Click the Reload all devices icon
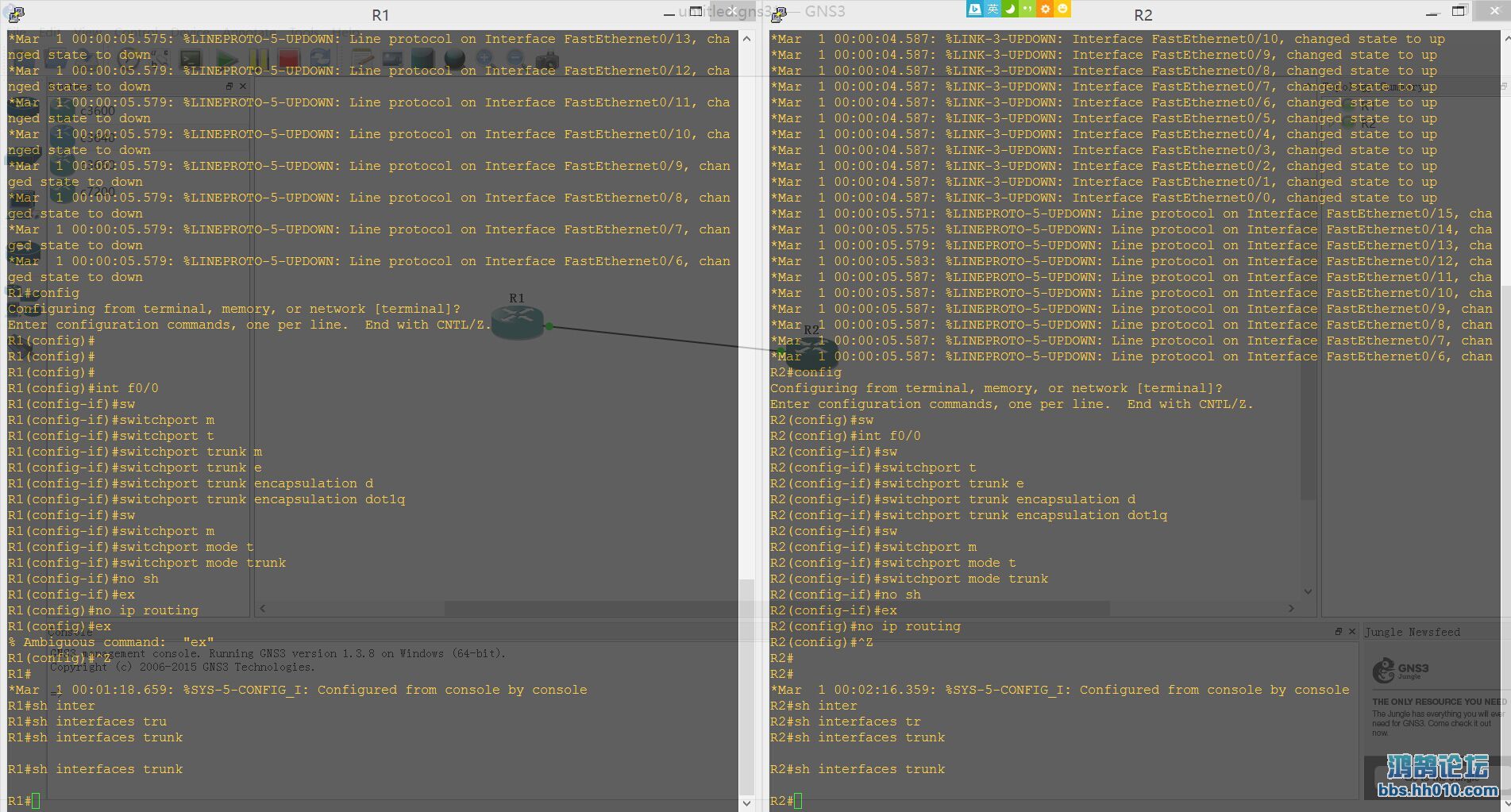Image resolution: width=1511 pixels, height=812 pixels. coord(320,59)
